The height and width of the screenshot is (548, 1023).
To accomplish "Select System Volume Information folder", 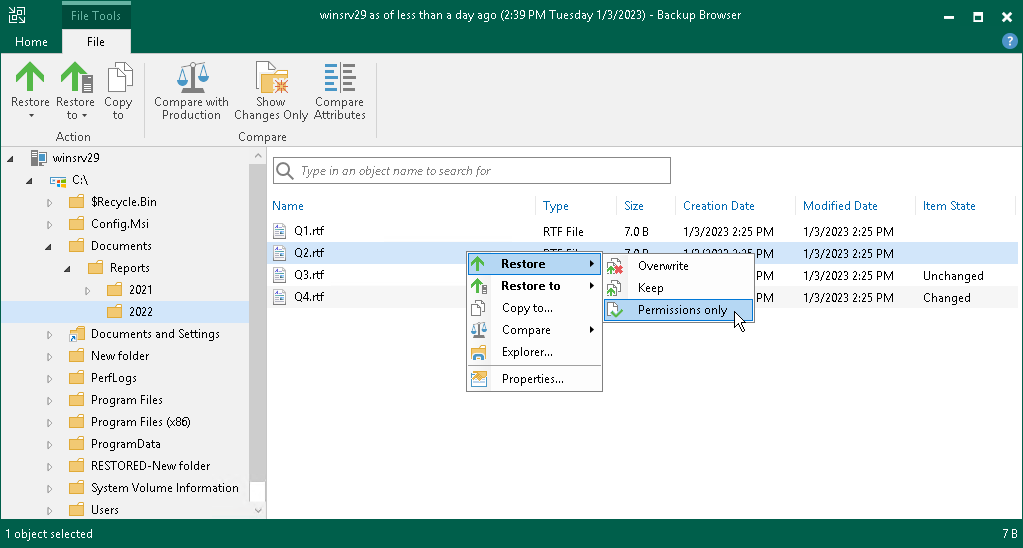I will (x=164, y=488).
